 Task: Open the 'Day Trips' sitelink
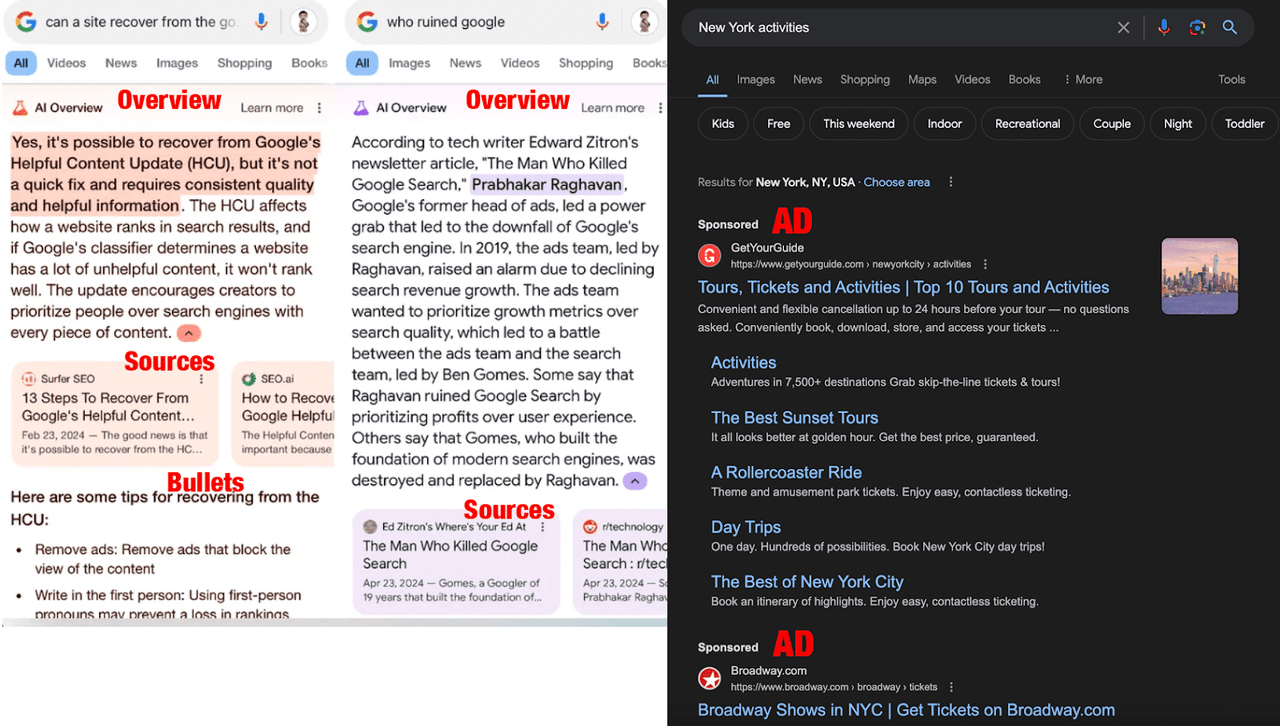(746, 527)
